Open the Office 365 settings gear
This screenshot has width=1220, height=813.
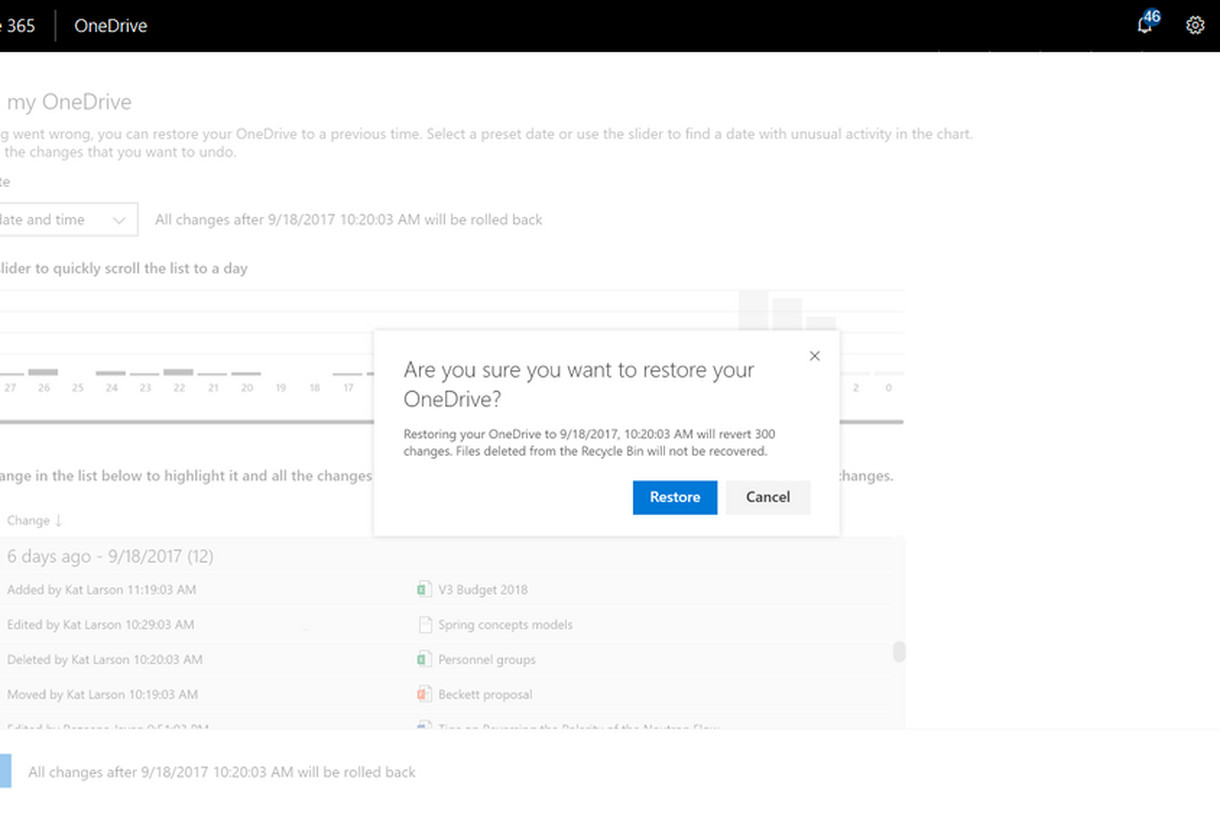point(1195,24)
